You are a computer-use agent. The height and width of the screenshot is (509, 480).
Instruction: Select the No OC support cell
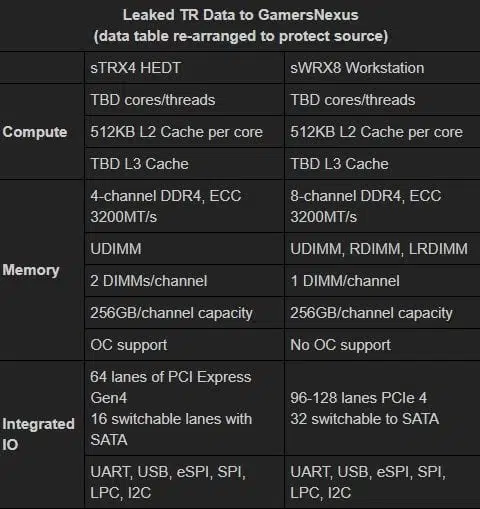[x=382, y=345]
